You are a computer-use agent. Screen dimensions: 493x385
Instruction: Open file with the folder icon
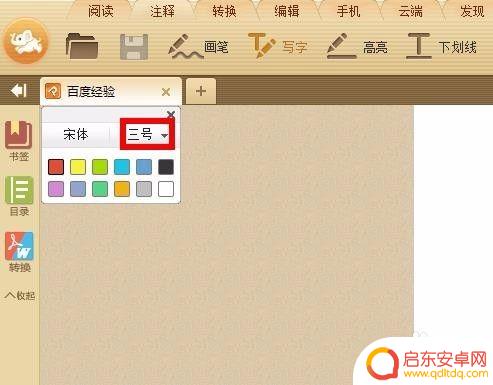tap(82, 46)
